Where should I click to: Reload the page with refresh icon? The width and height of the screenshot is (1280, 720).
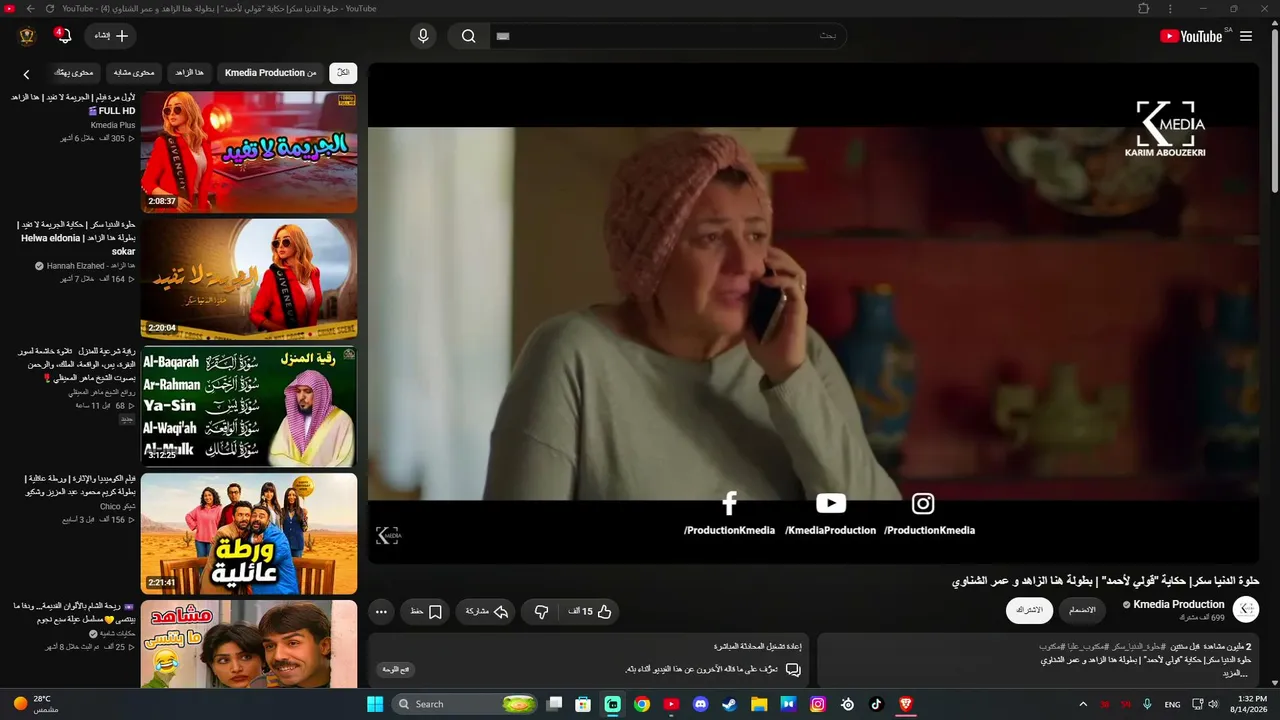point(49,8)
